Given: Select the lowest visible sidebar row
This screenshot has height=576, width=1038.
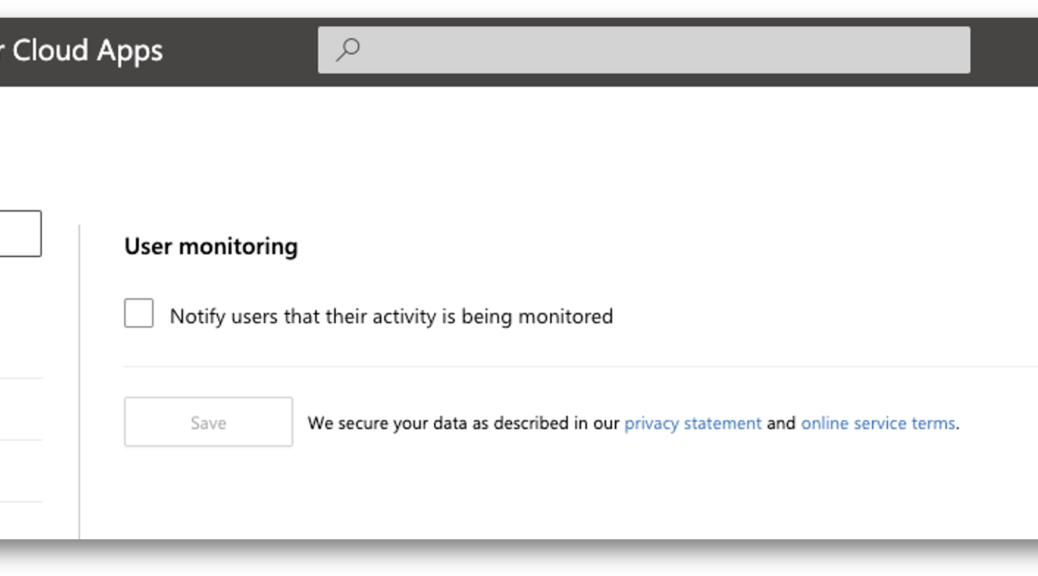Looking at the screenshot, I should (x=21, y=471).
